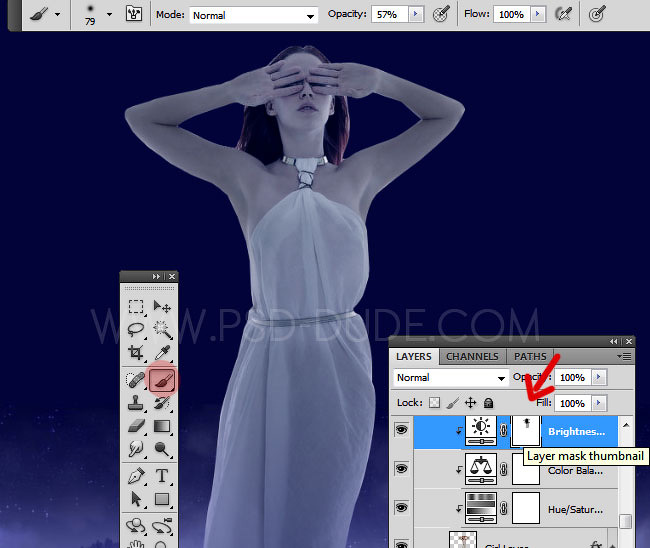Viewport: 650px width, 548px height.
Task: Select the Eraser tool
Action: (136, 426)
